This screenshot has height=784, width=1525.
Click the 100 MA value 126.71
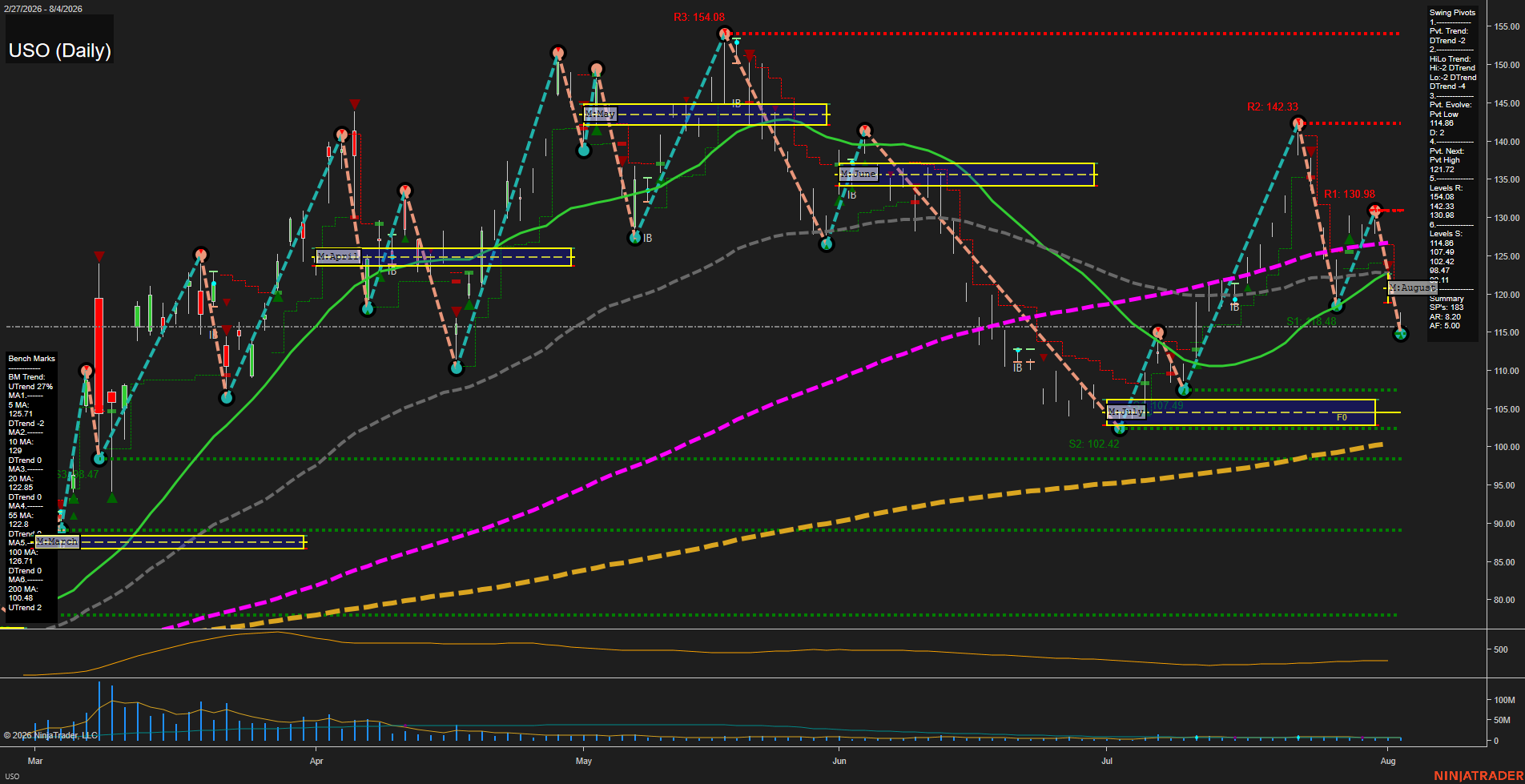pyautogui.click(x=21, y=561)
